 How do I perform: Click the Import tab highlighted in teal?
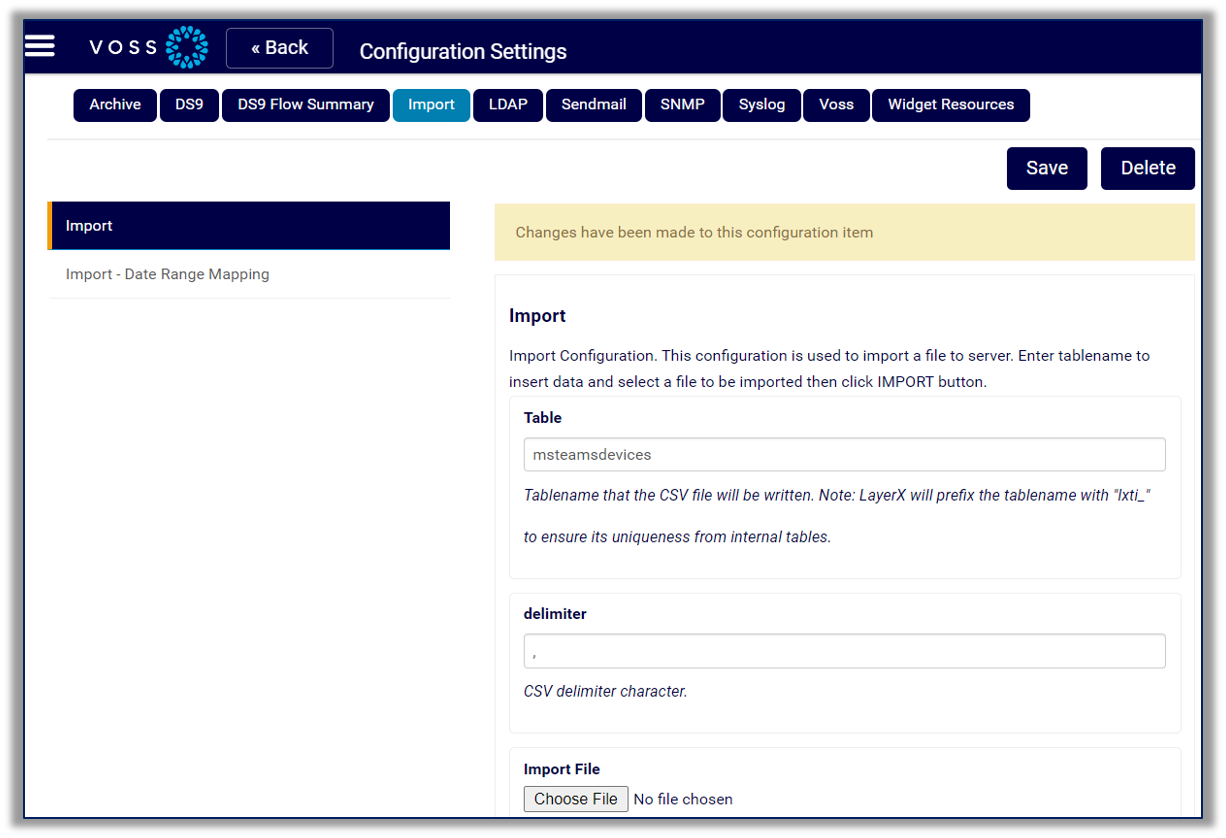[x=431, y=105]
